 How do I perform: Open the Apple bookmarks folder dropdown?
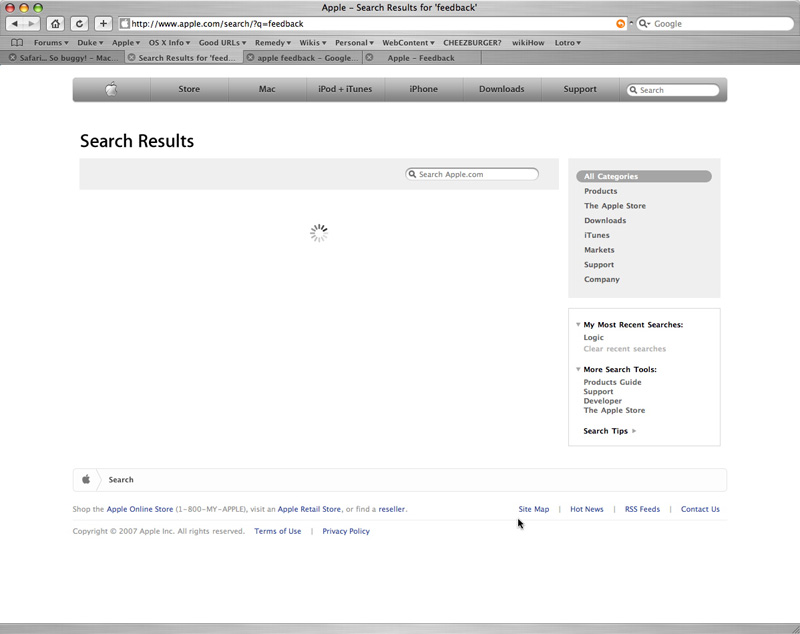coord(123,43)
